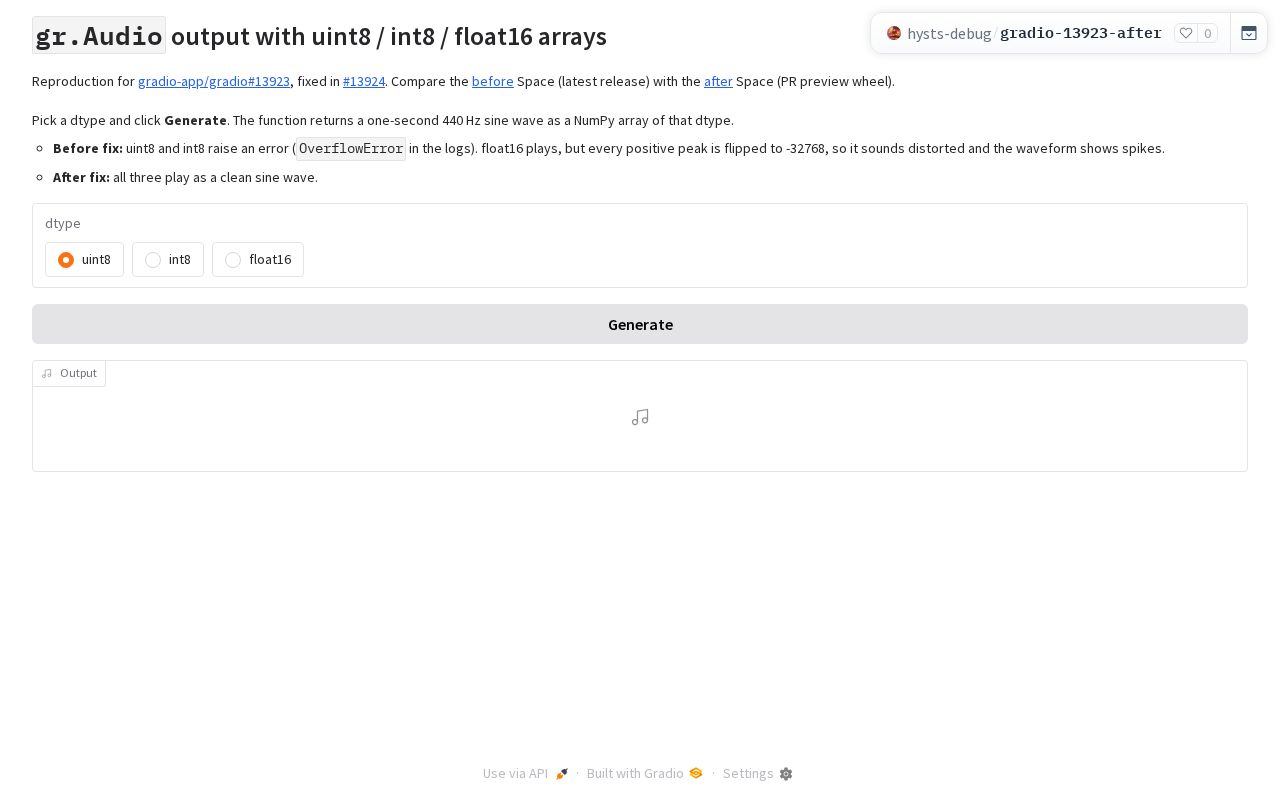Open Use via API

coord(525,774)
